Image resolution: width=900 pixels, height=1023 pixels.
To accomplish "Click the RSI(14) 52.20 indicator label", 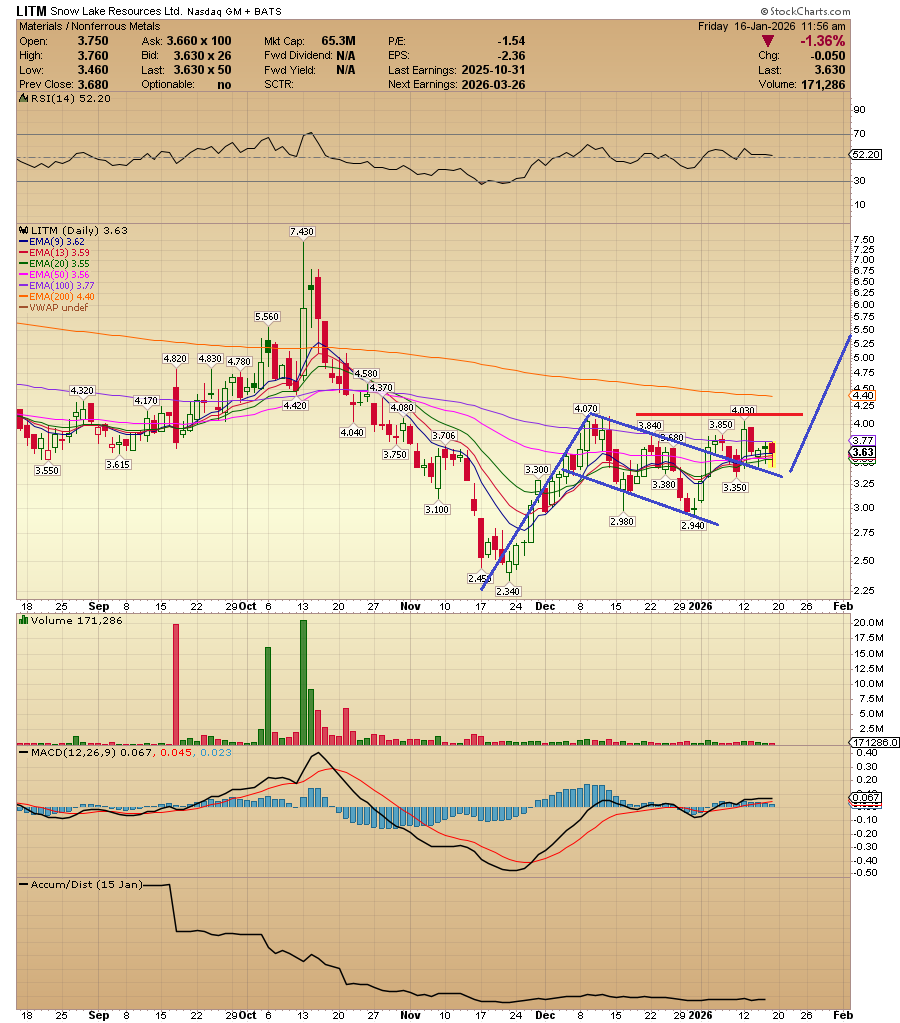I will pos(70,99).
